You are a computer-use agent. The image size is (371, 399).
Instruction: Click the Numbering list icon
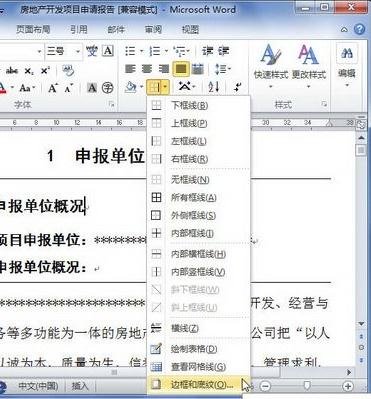coord(155,51)
